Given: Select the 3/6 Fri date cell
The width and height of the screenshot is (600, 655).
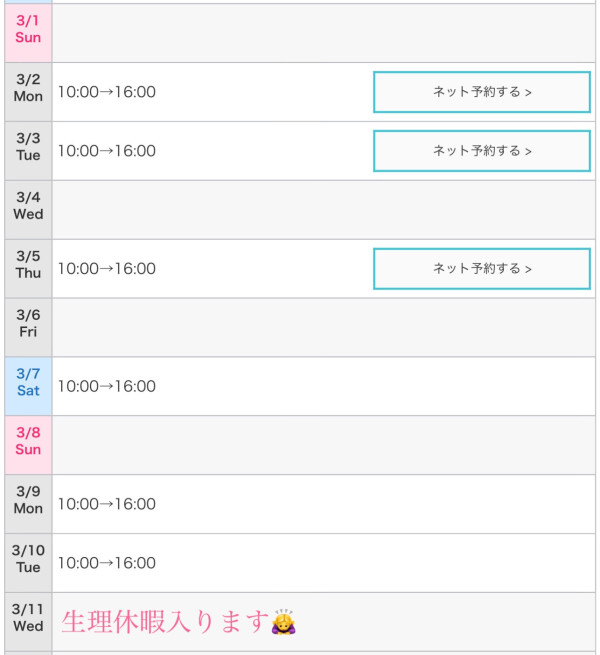Looking at the screenshot, I should tap(28, 324).
